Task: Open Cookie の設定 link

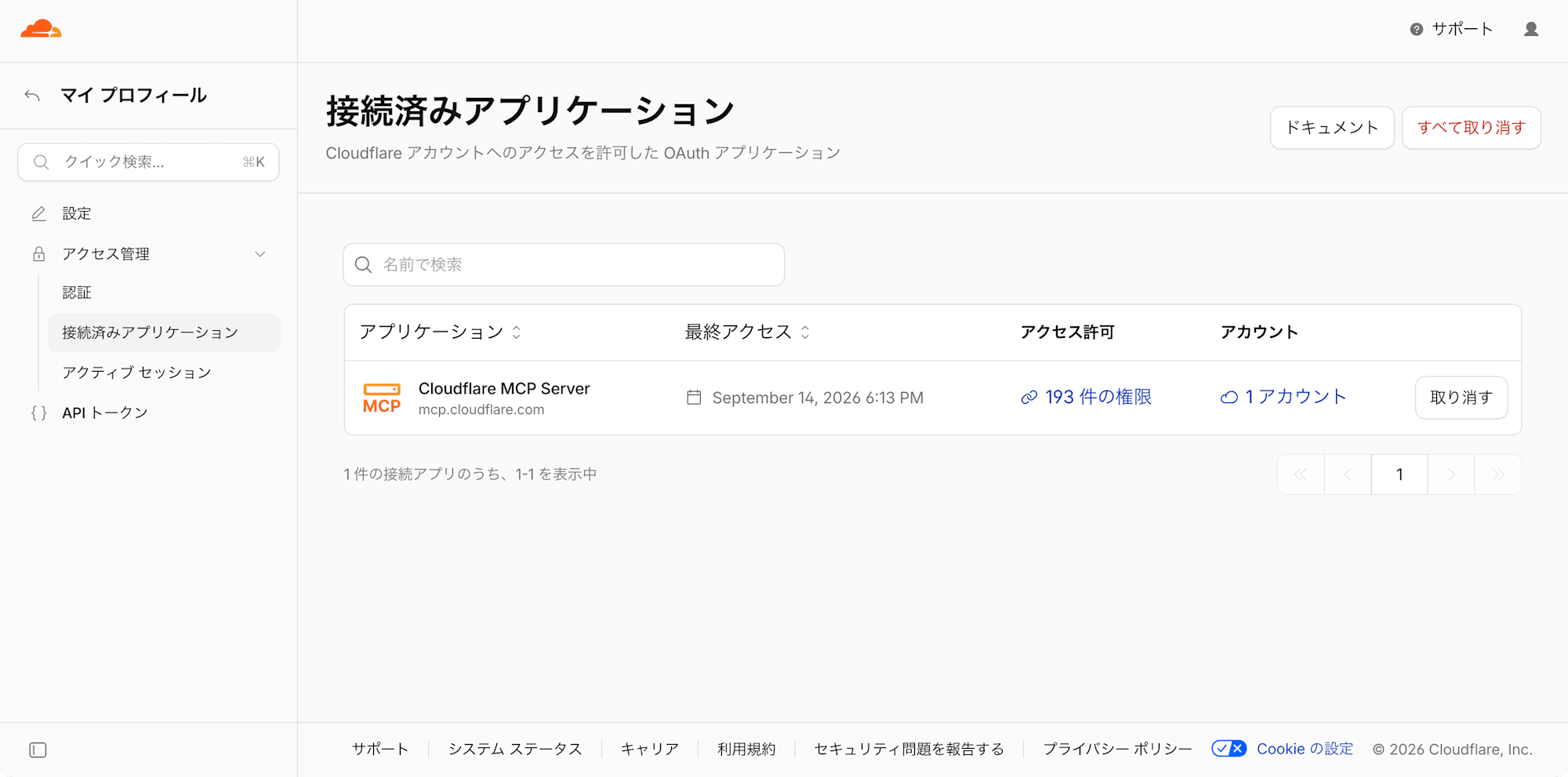Action: pyautogui.click(x=1305, y=749)
